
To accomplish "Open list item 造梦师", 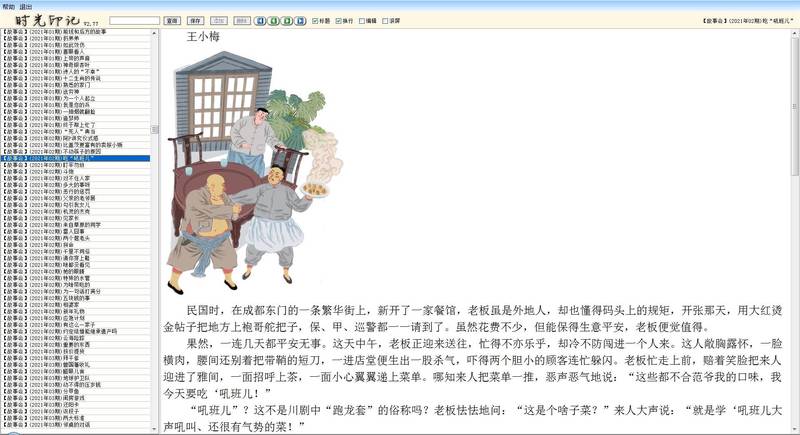I will pyautogui.click(x=76, y=118).
